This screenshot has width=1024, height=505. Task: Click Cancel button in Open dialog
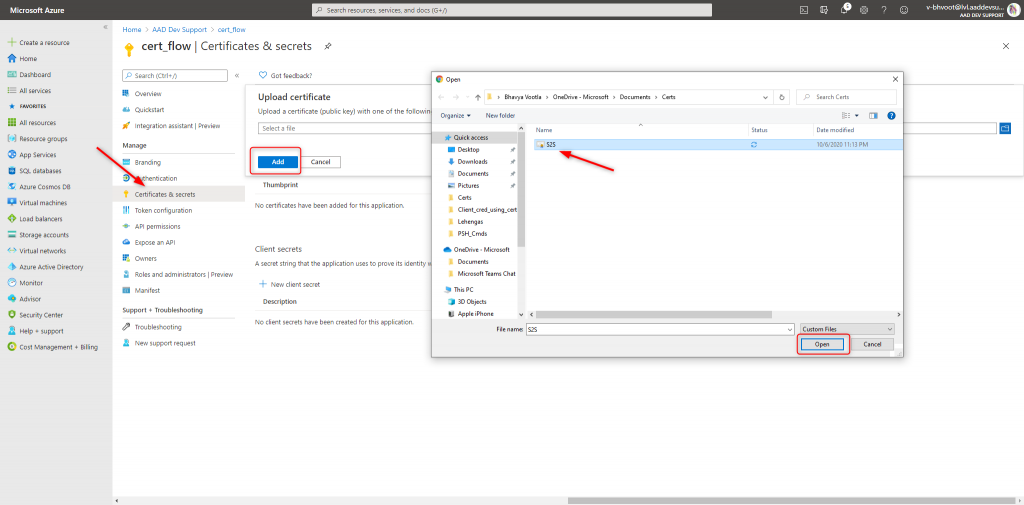tap(872, 344)
